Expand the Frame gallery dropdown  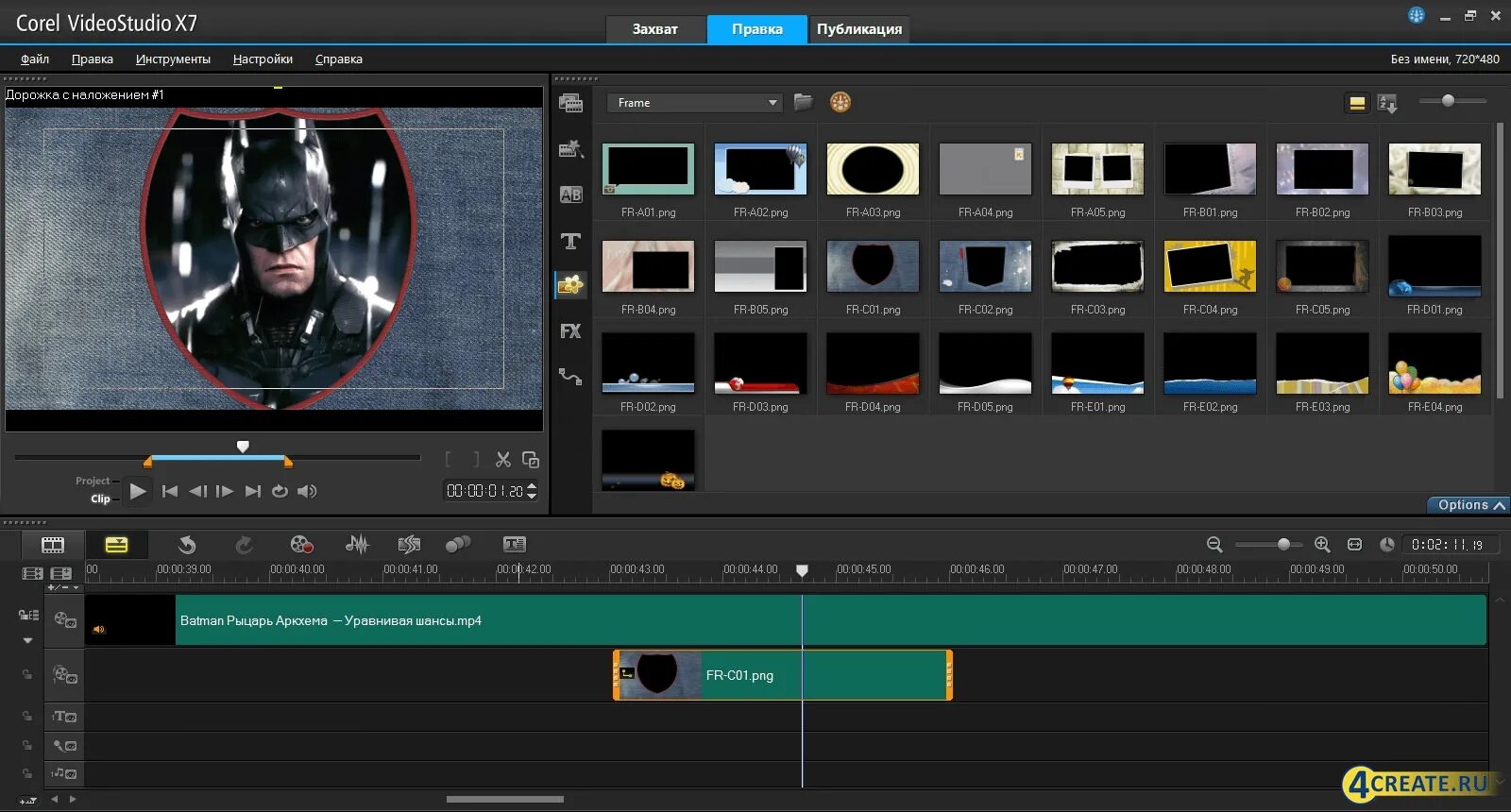[x=772, y=103]
